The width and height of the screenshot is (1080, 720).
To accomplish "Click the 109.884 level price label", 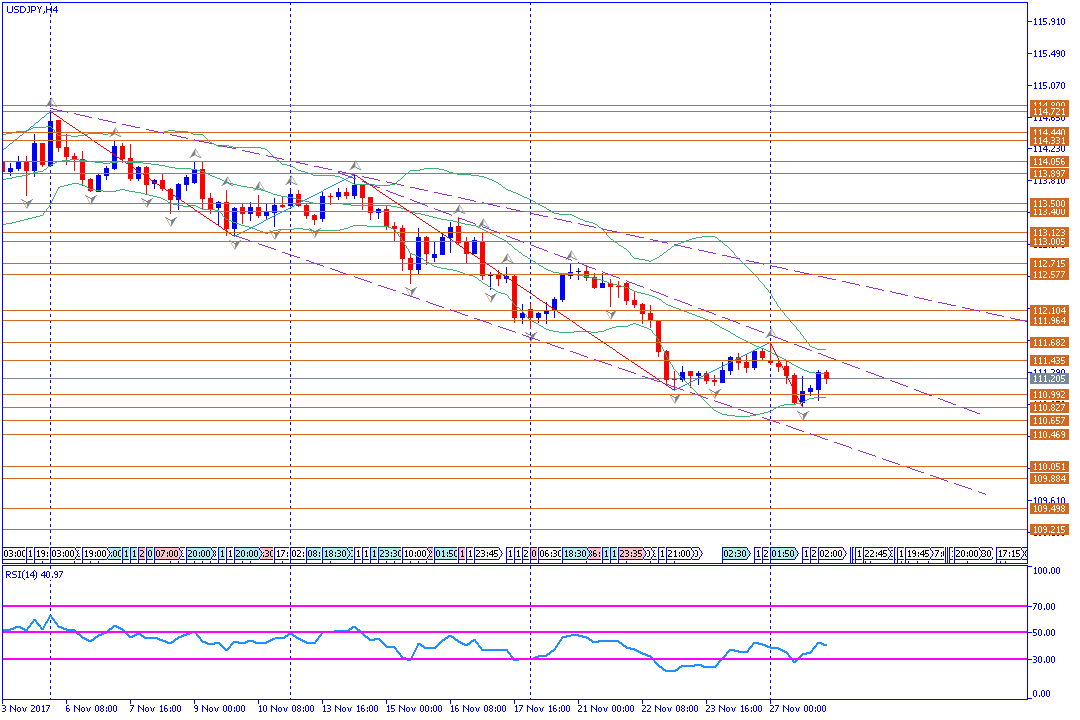I will (1048, 478).
